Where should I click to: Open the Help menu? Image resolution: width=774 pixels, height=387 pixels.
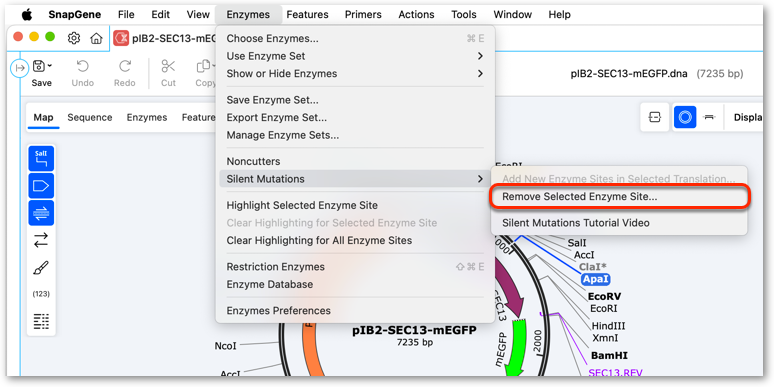click(559, 15)
